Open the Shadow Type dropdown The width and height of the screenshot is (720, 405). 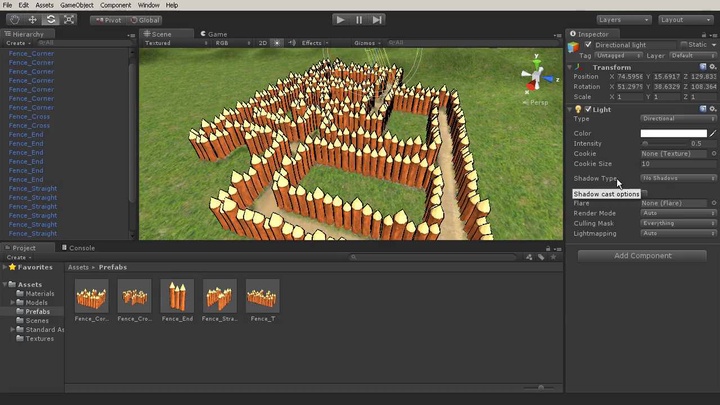[x=678, y=178]
